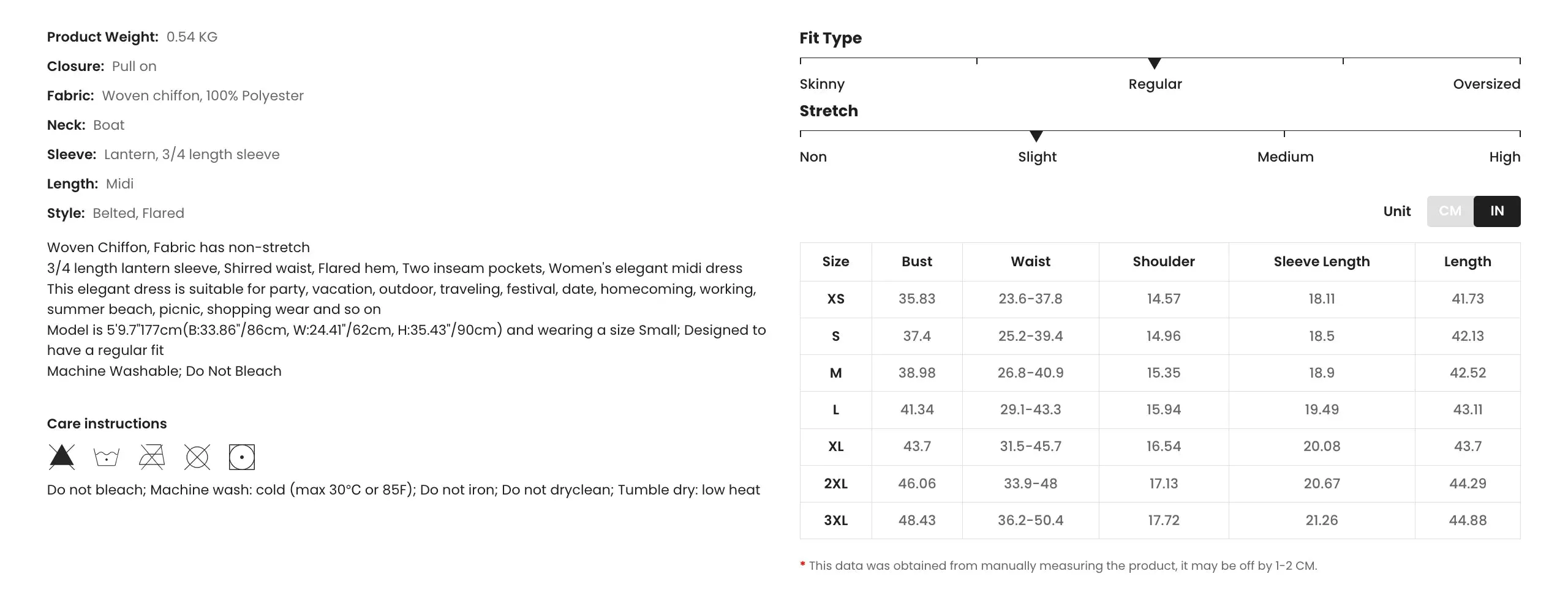Click the tumble dry low heat icon
The height and width of the screenshot is (601, 1568).
pyautogui.click(x=242, y=457)
